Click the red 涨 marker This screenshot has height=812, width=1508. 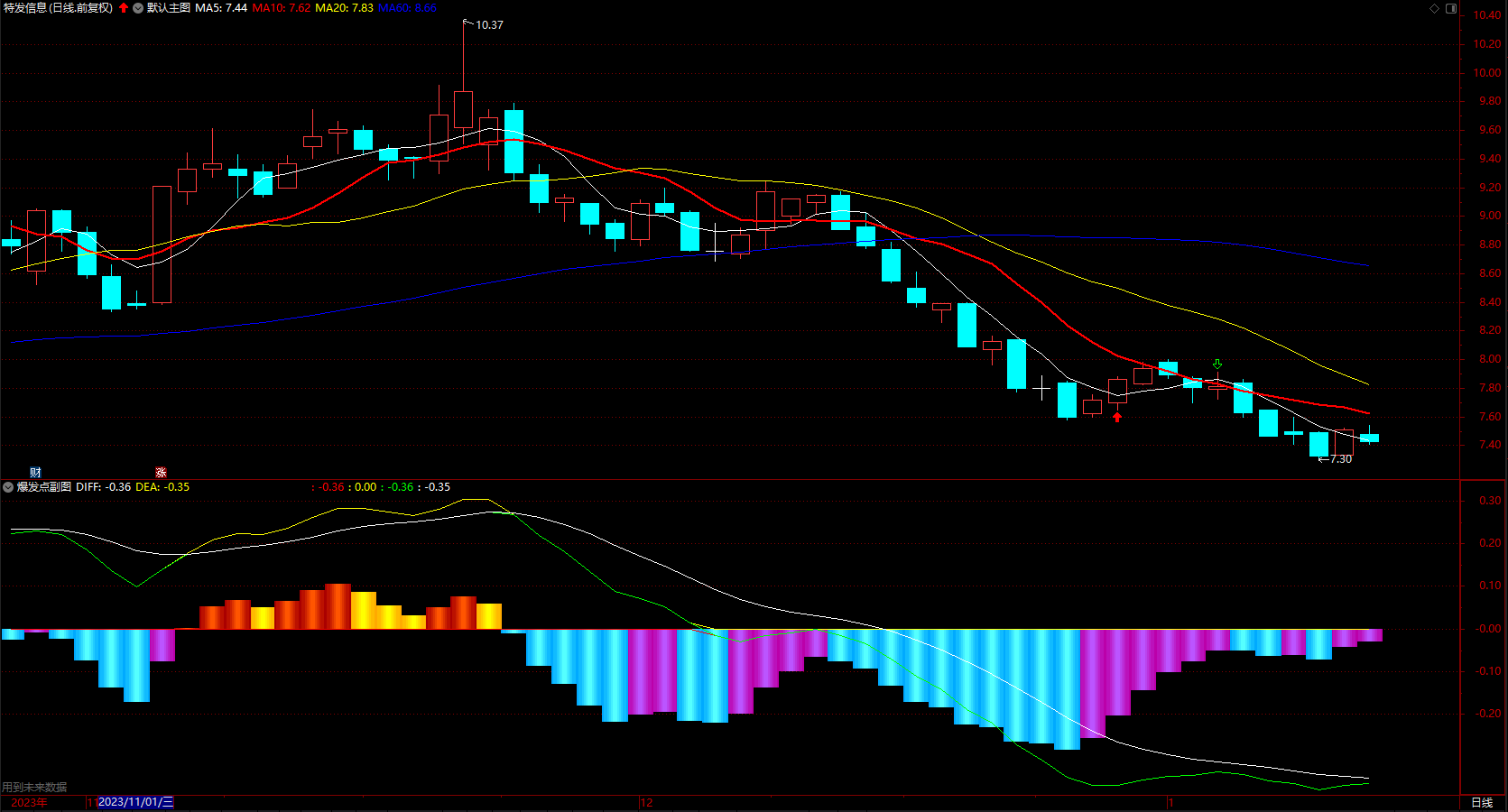click(x=161, y=473)
